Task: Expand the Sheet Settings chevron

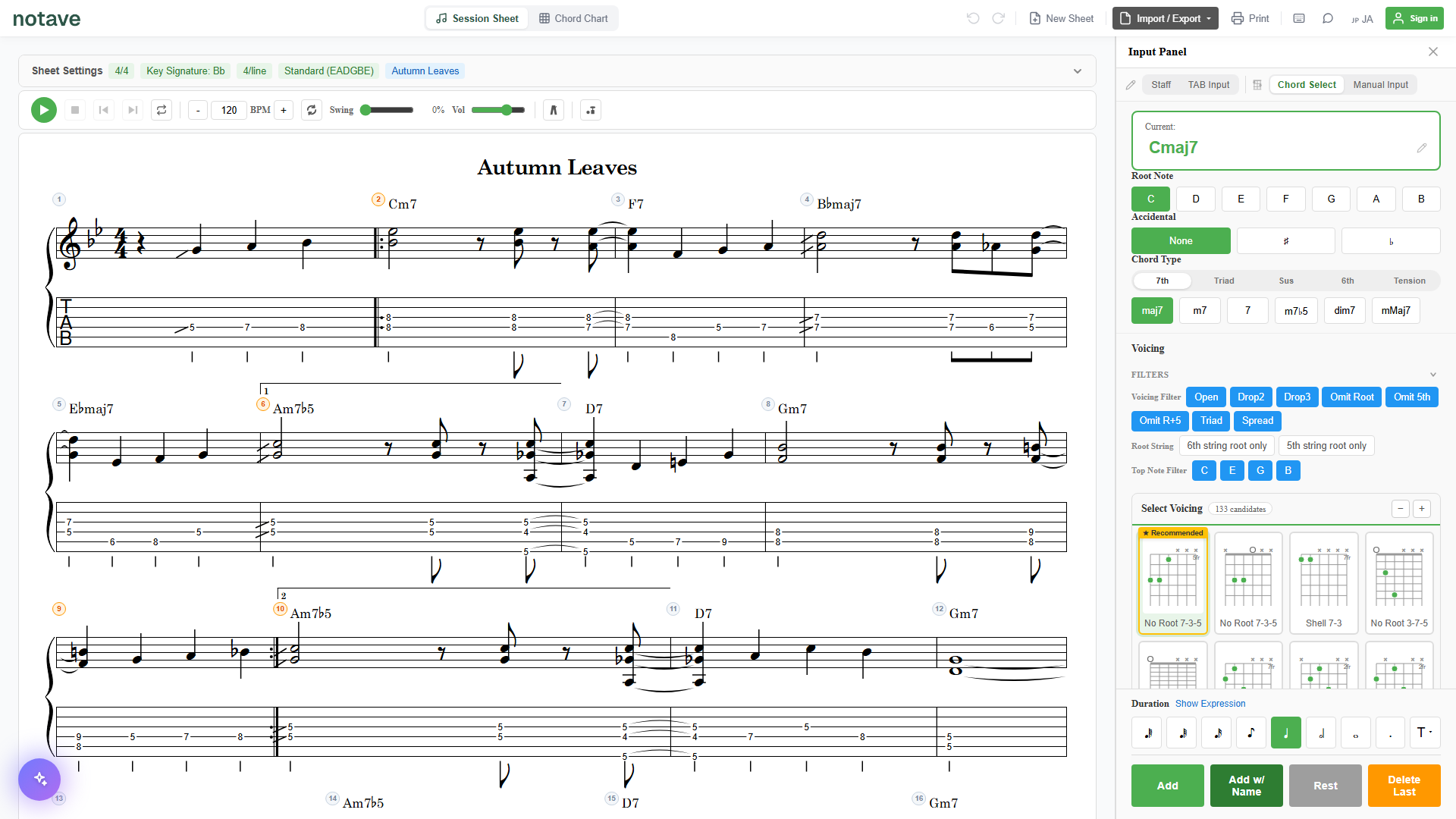Action: pos(1078,71)
